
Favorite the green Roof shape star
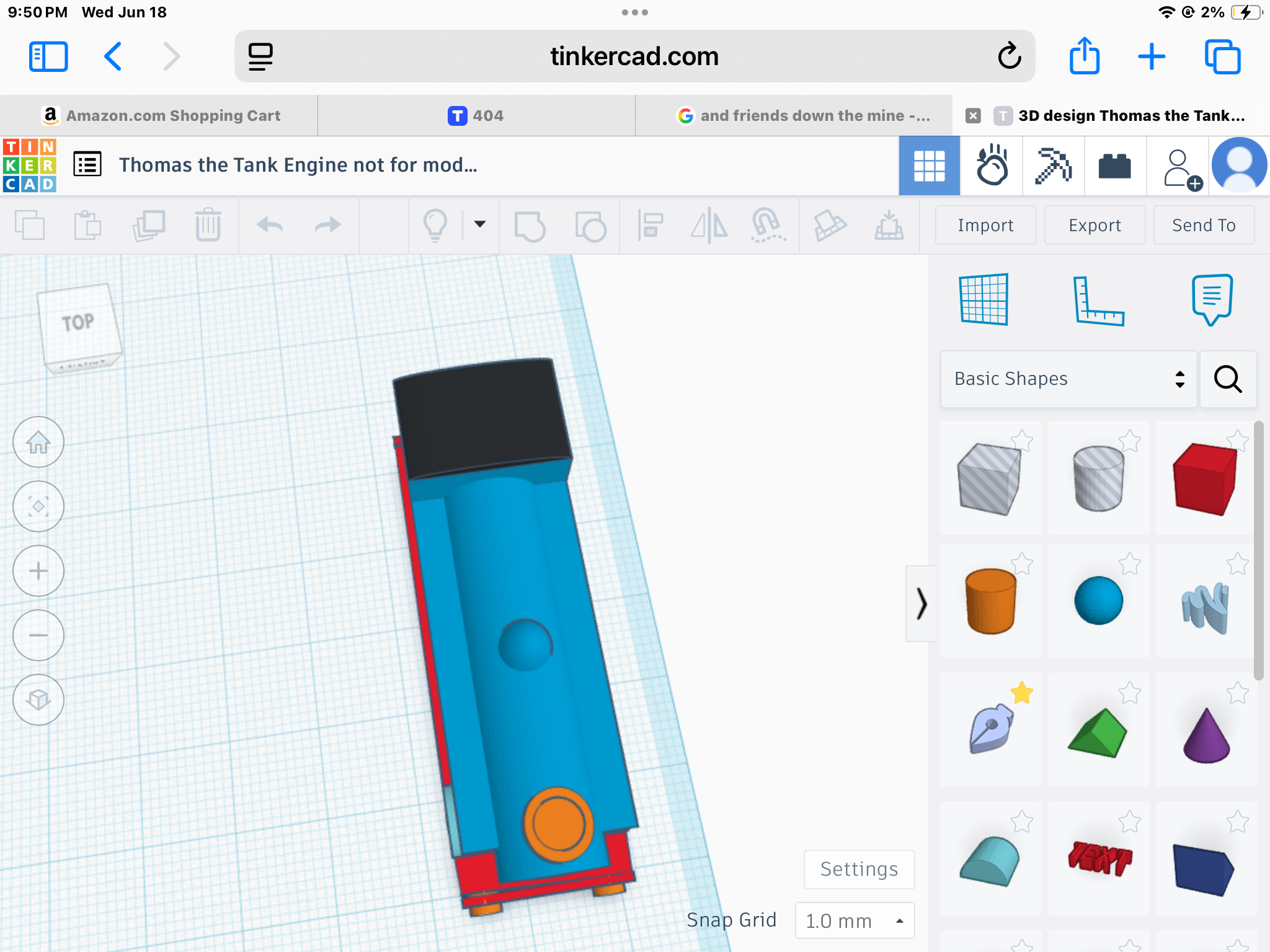point(1130,692)
